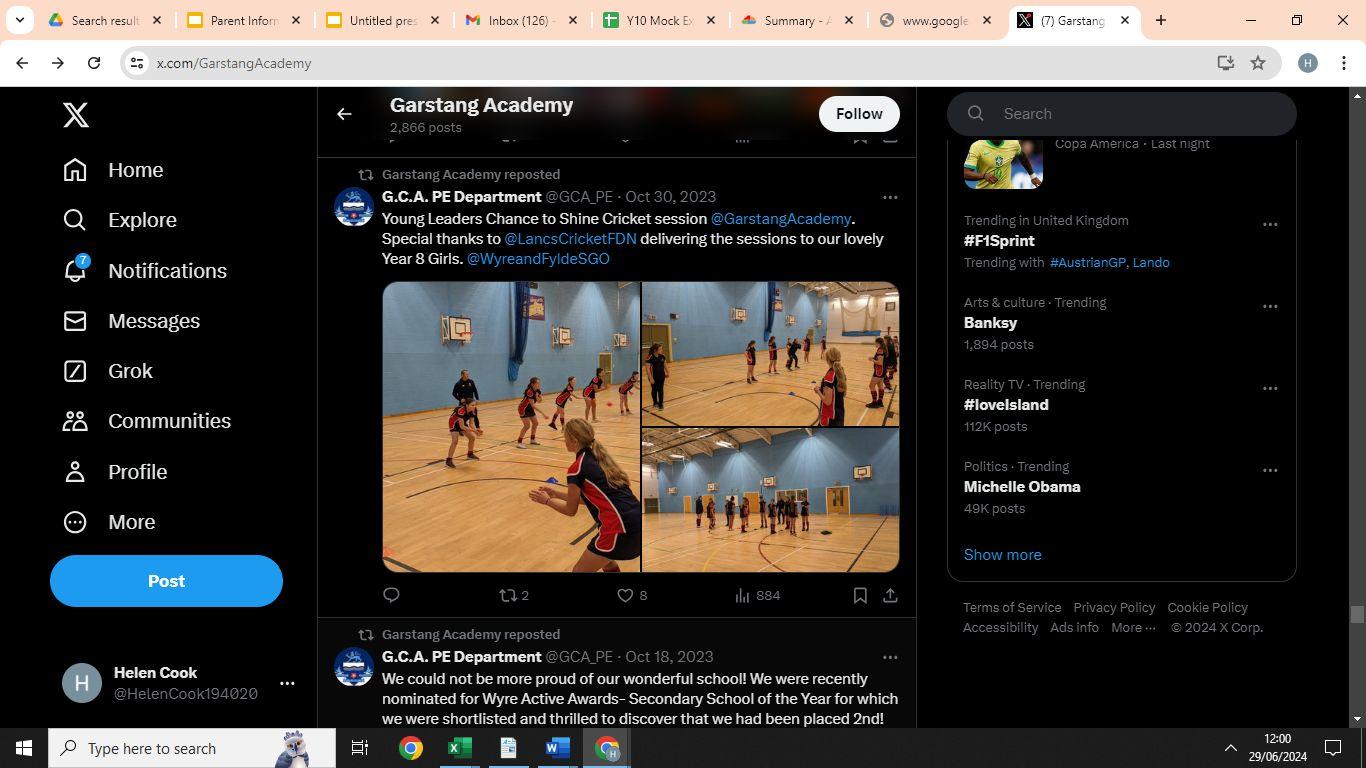Click the X logo in sidebar
Viewport: 1366px width, 768px height.
pyautogui.click(x=76, y=115)
